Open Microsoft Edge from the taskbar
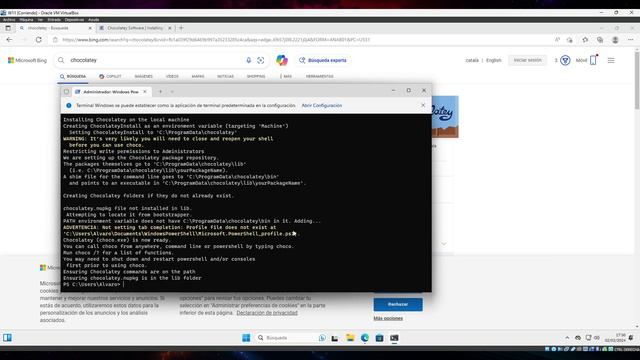The width and height of the screenshot is (640, 360). (364, 338)
